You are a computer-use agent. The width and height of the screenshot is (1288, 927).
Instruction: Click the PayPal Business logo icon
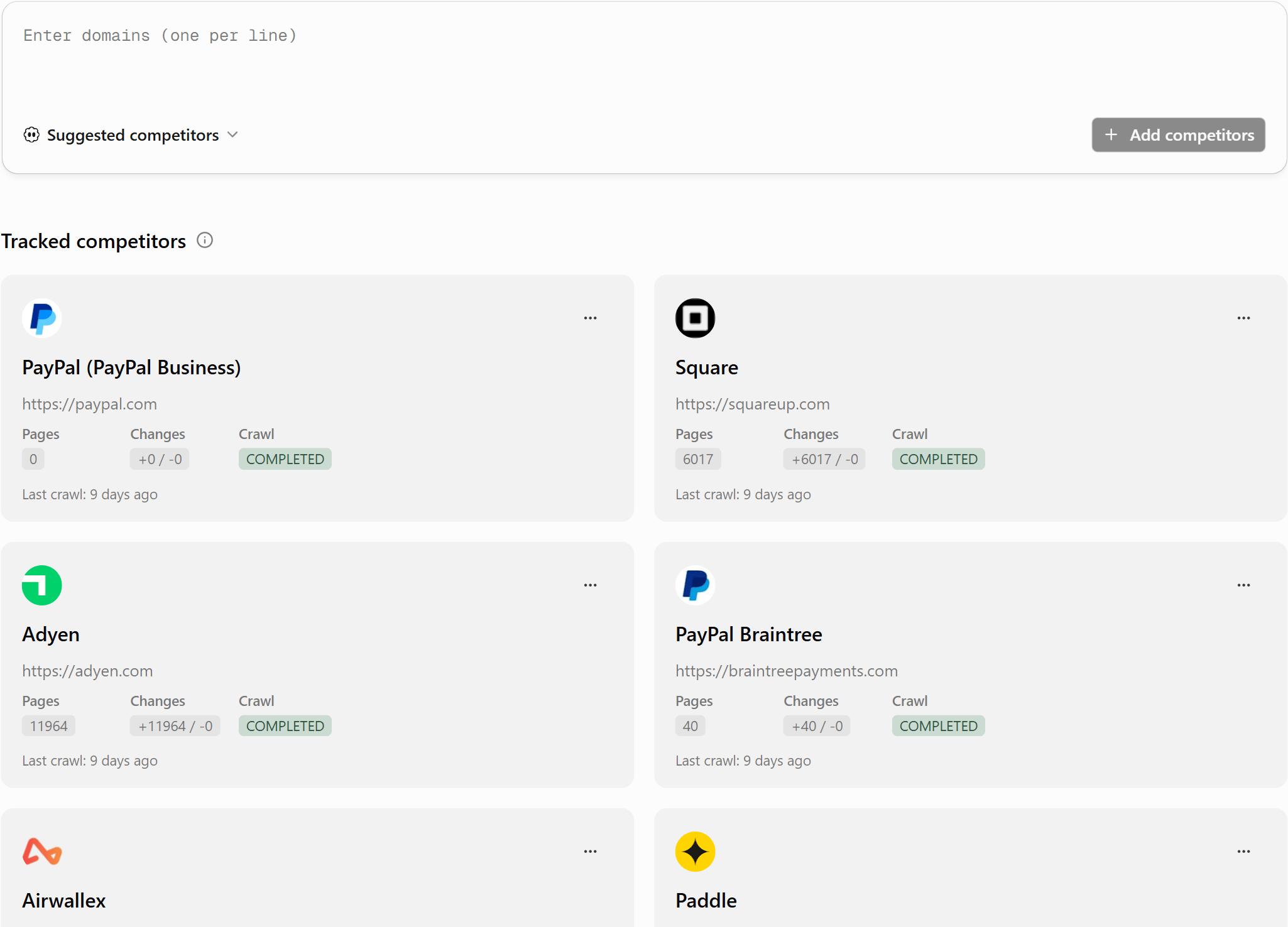click(42, 318)
